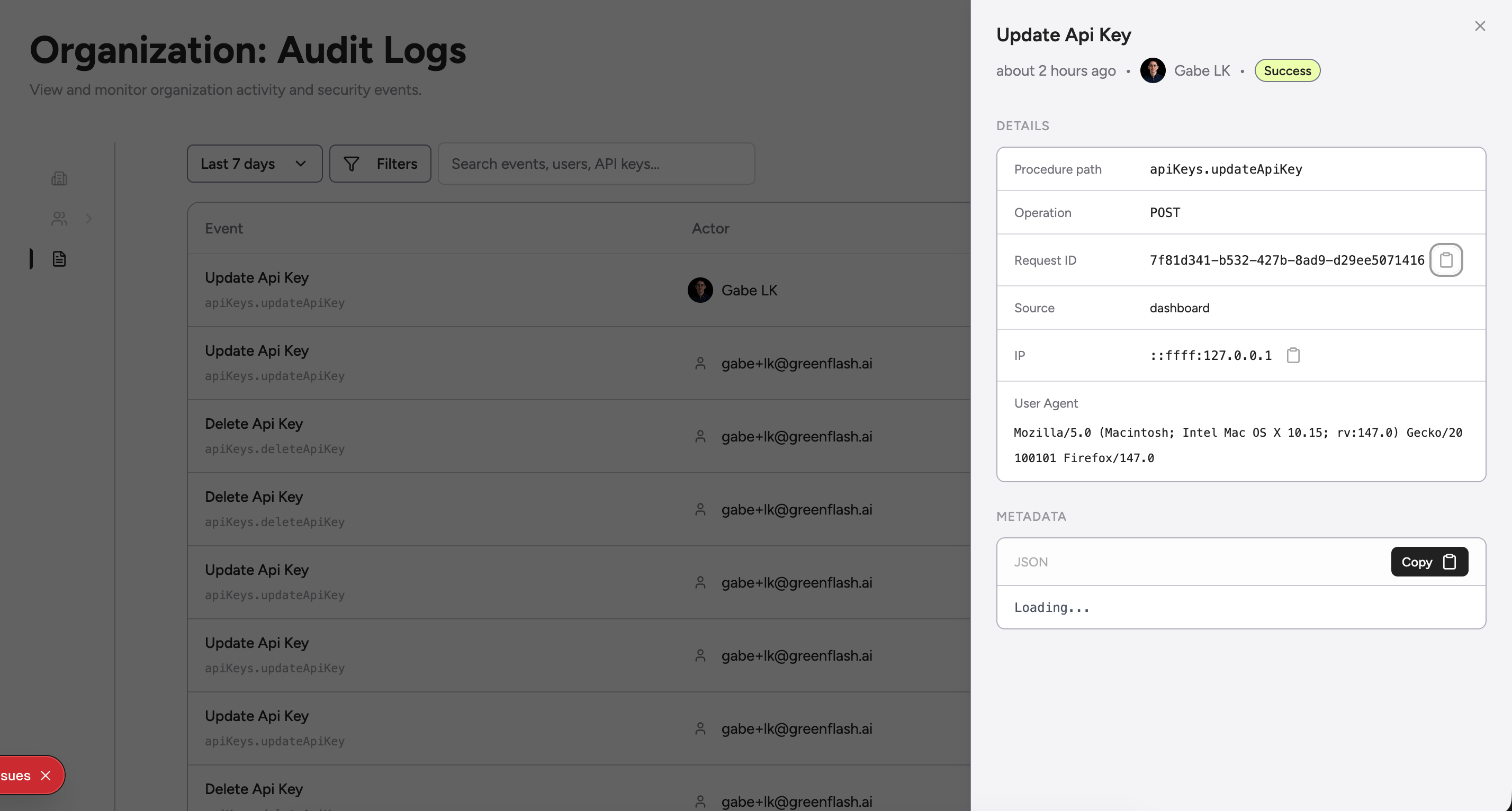
Task: Select the POST operation value
Action: coord(1164,212)
